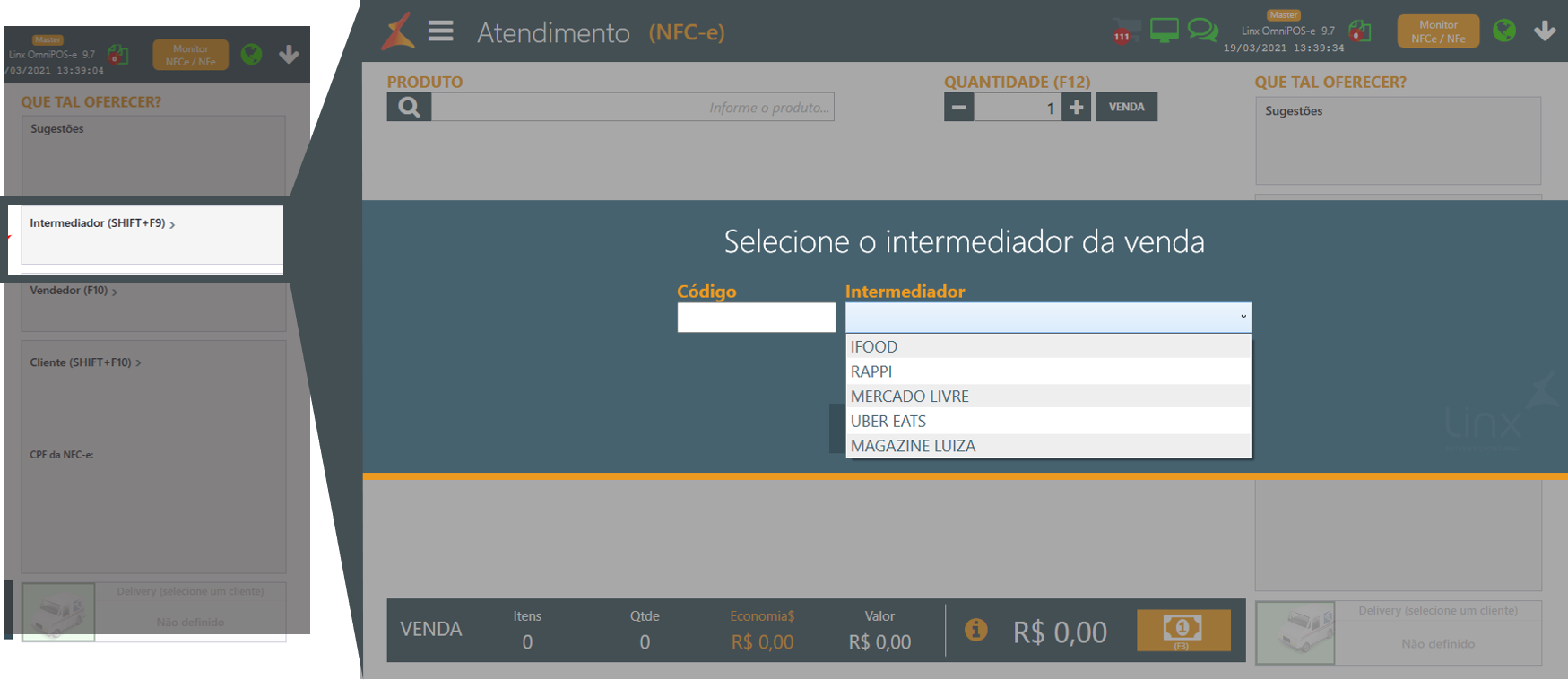Click the Sugestões box in the left panel
Screen dimensions: 1568x680
tap(153, 156)
